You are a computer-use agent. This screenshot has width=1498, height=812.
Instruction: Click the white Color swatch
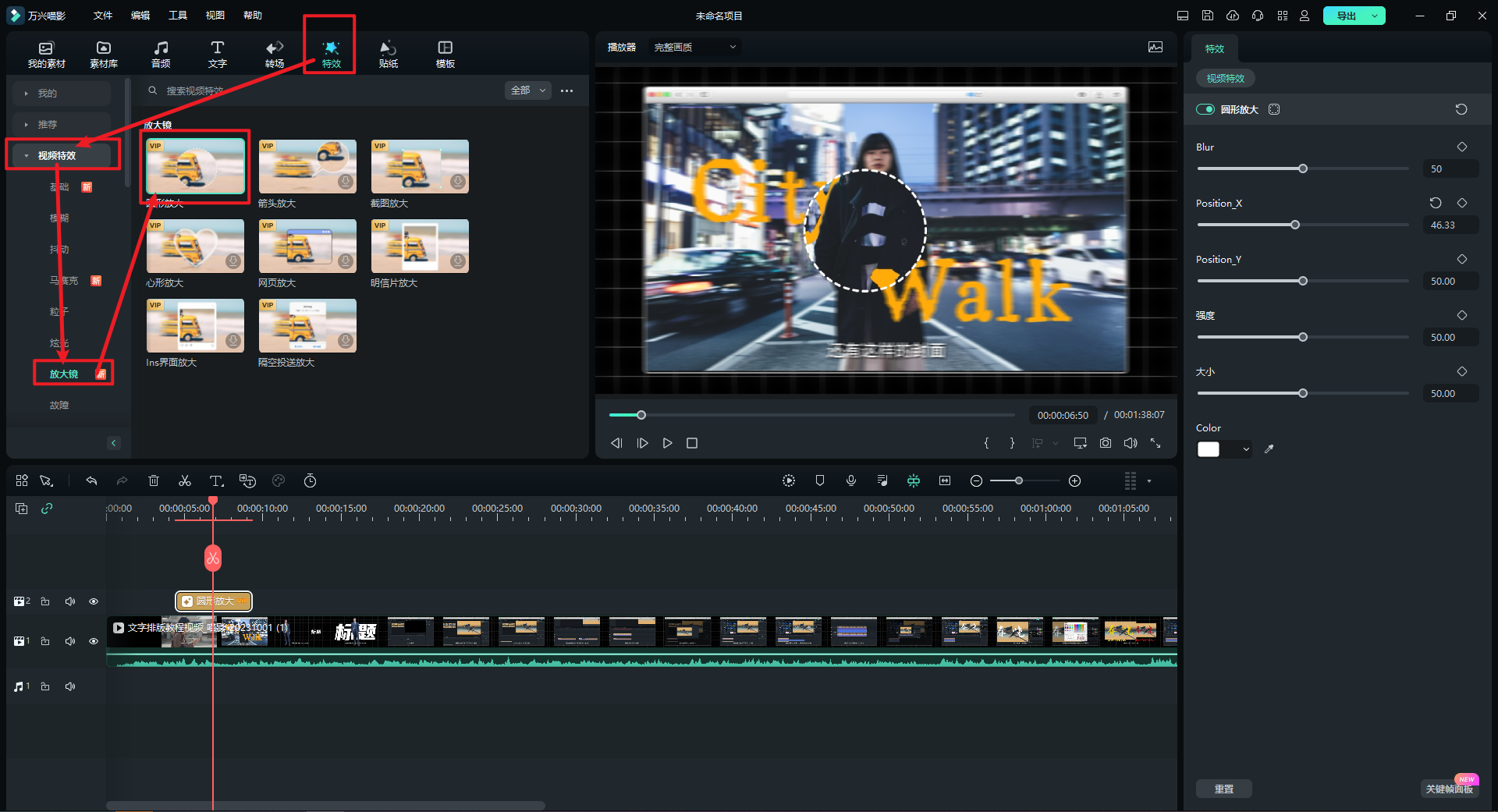pos(1209,449)
